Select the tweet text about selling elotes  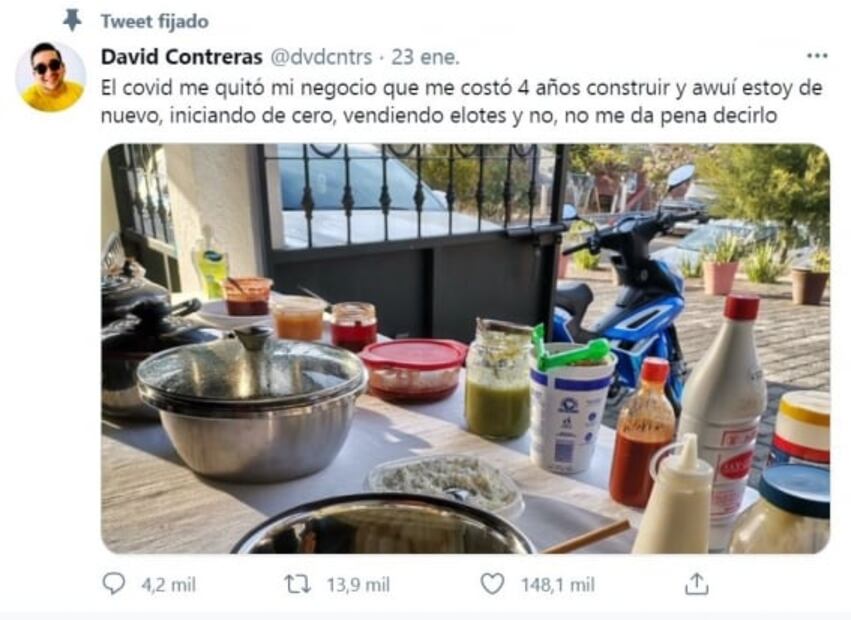461,102
